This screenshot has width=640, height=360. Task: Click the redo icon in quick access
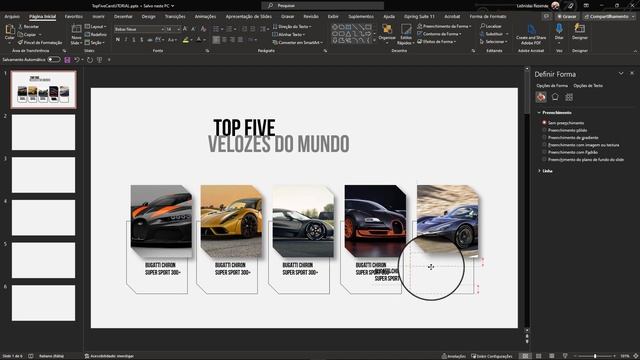[x=90, y=60]
